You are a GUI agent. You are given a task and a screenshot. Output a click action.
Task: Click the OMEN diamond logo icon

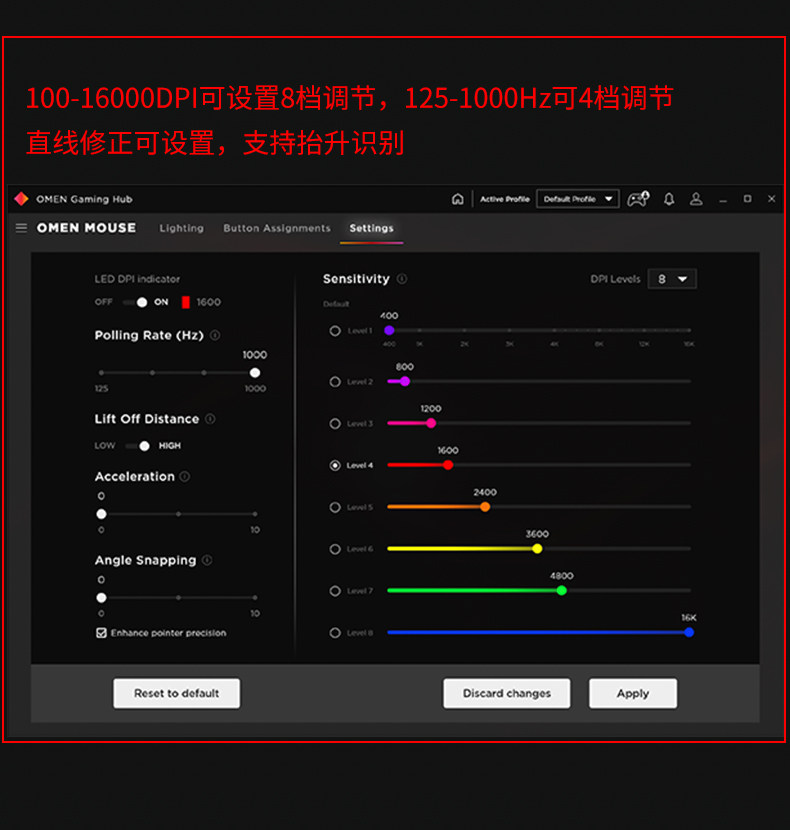(x=21, y=199)
